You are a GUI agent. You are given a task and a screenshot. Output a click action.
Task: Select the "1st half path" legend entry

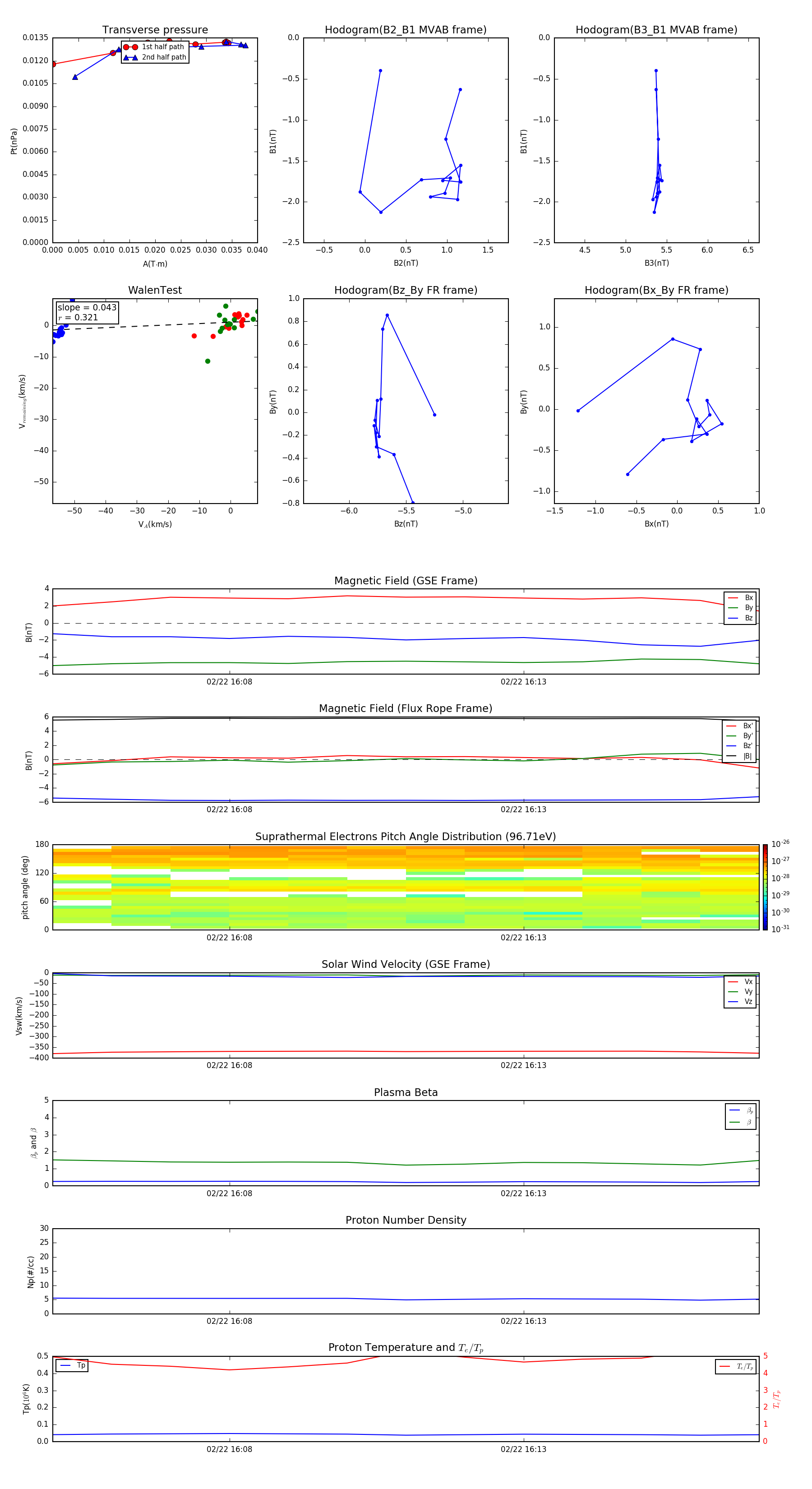pyautogui.click(x=154, y=47)
